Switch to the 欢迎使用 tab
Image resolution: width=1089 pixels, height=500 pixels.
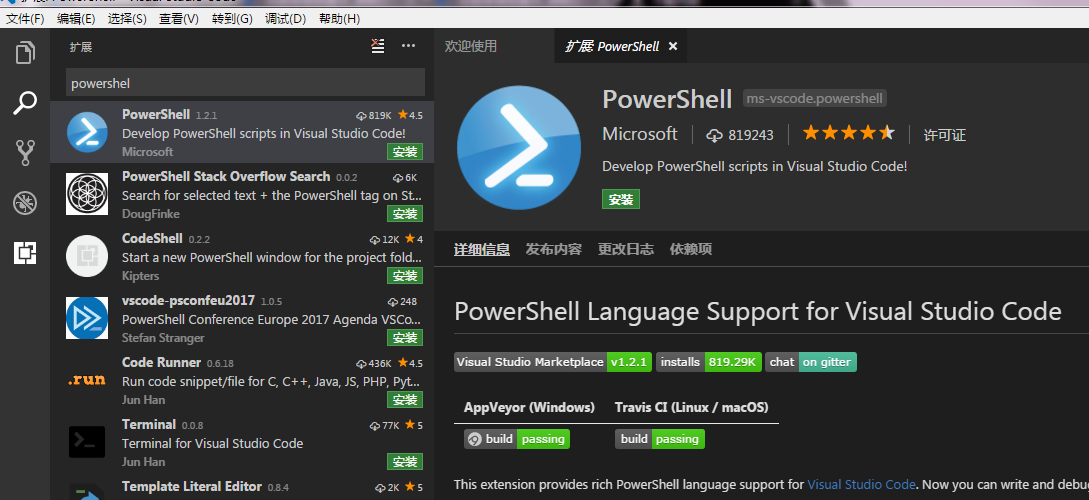[471, 47]
